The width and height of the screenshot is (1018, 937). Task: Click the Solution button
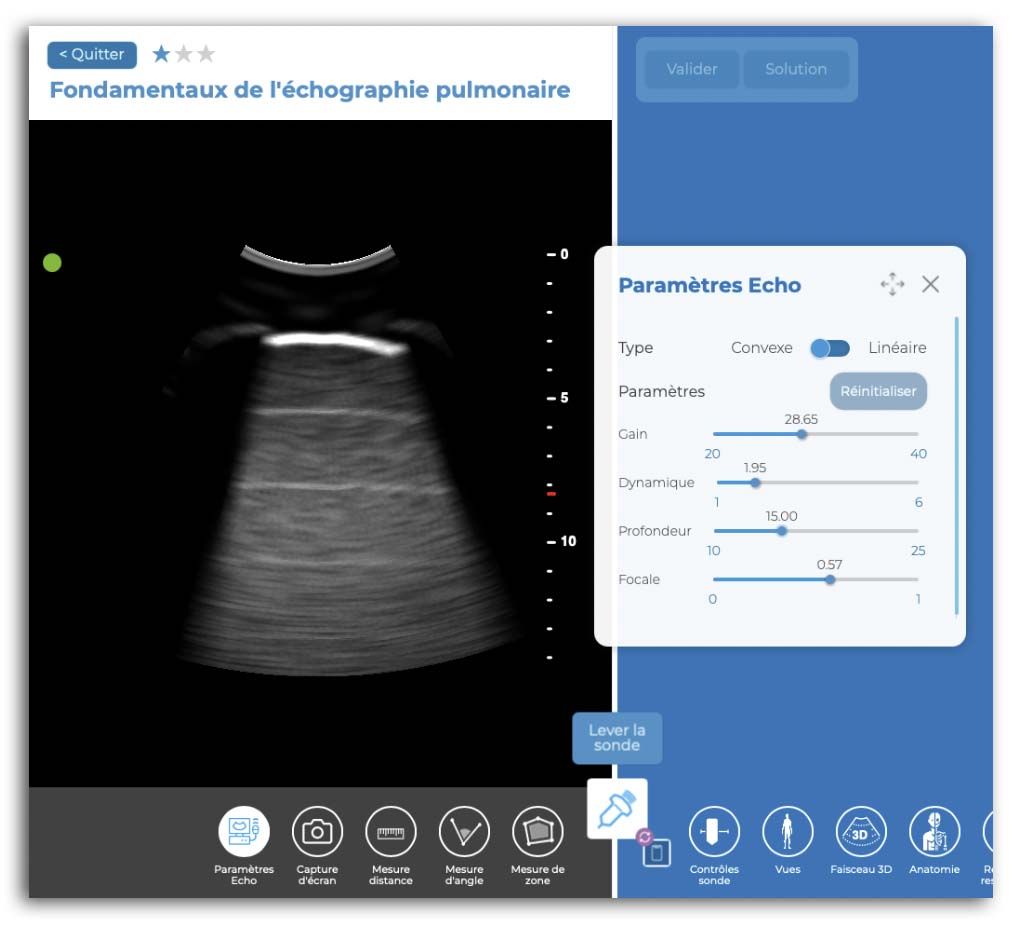tap(796, 69)
